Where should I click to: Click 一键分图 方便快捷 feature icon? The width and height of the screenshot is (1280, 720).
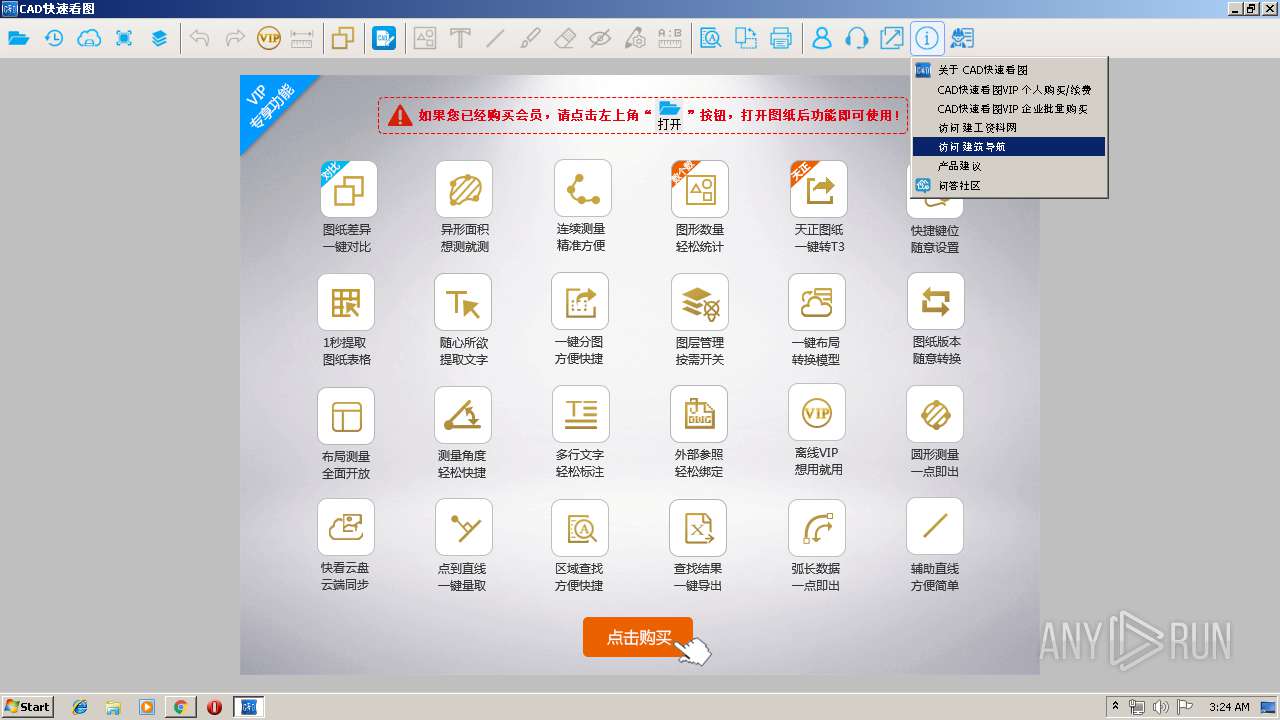point(580,301)
